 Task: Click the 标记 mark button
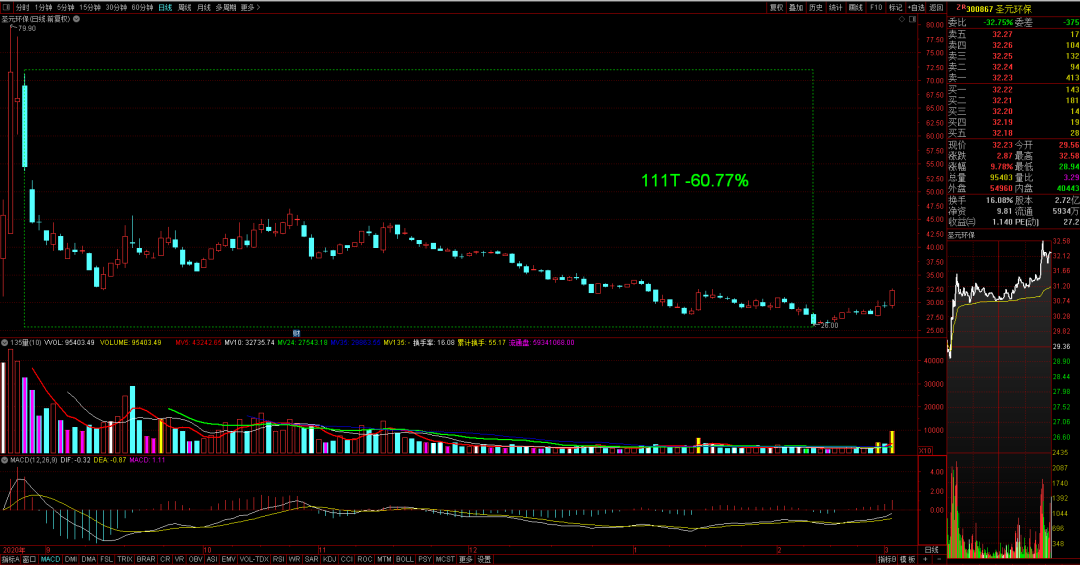click(895, 8)
